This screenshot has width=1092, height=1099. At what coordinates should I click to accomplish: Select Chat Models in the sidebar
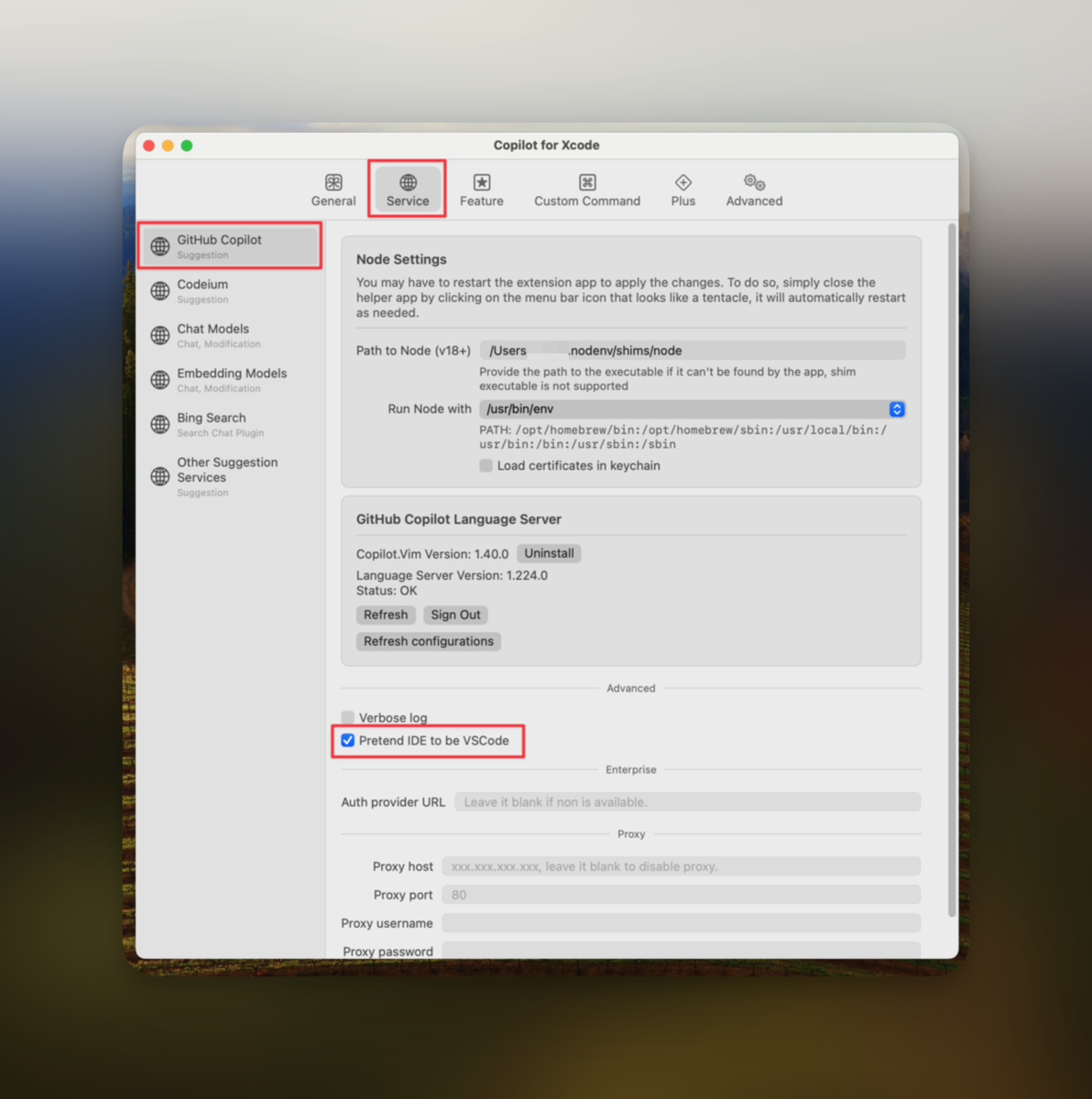(230, 335)
